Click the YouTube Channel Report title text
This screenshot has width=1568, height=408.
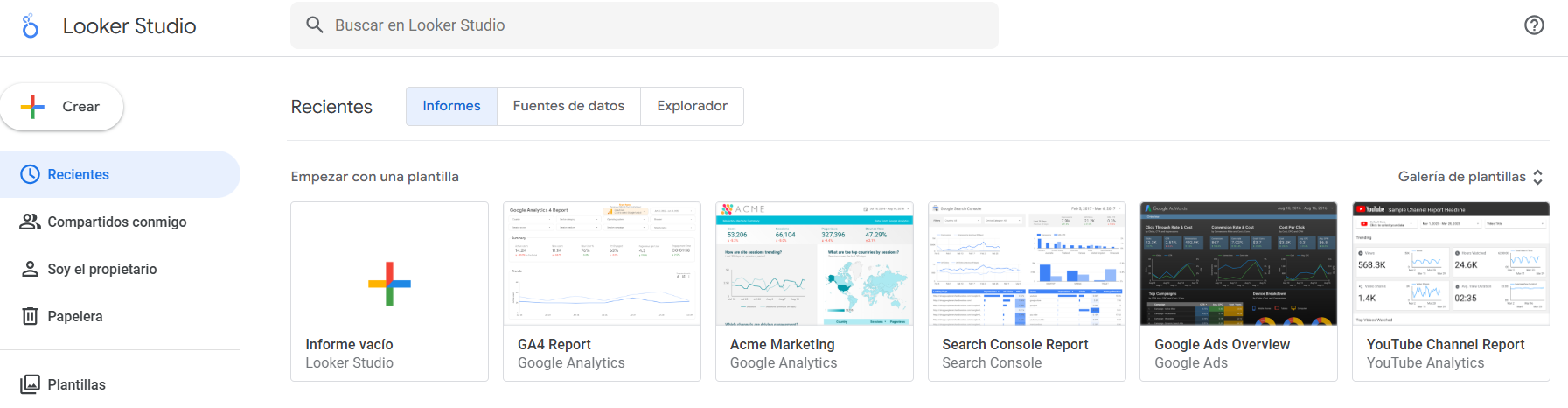coord(1446,344)
